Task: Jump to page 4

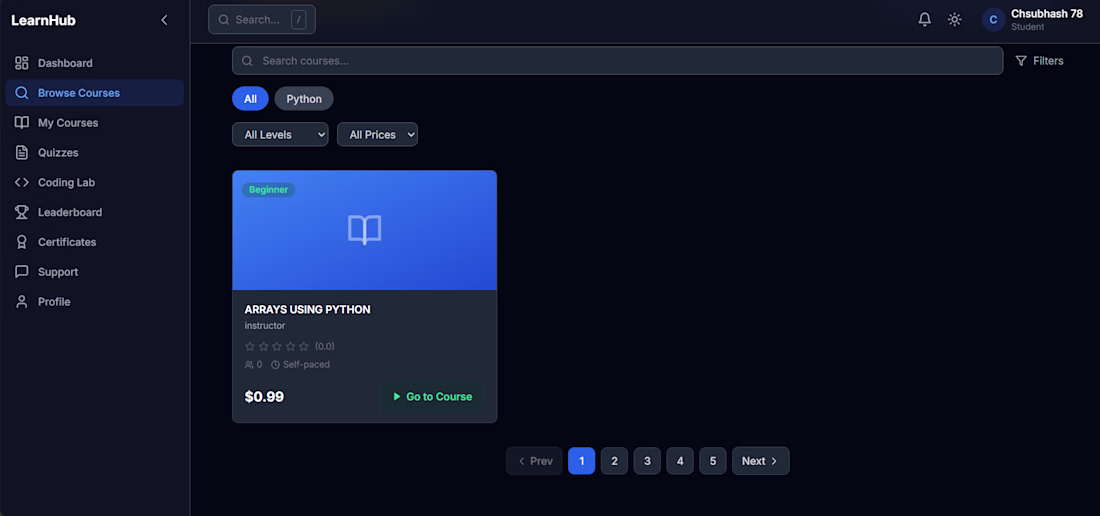Action: pos(680,461)
